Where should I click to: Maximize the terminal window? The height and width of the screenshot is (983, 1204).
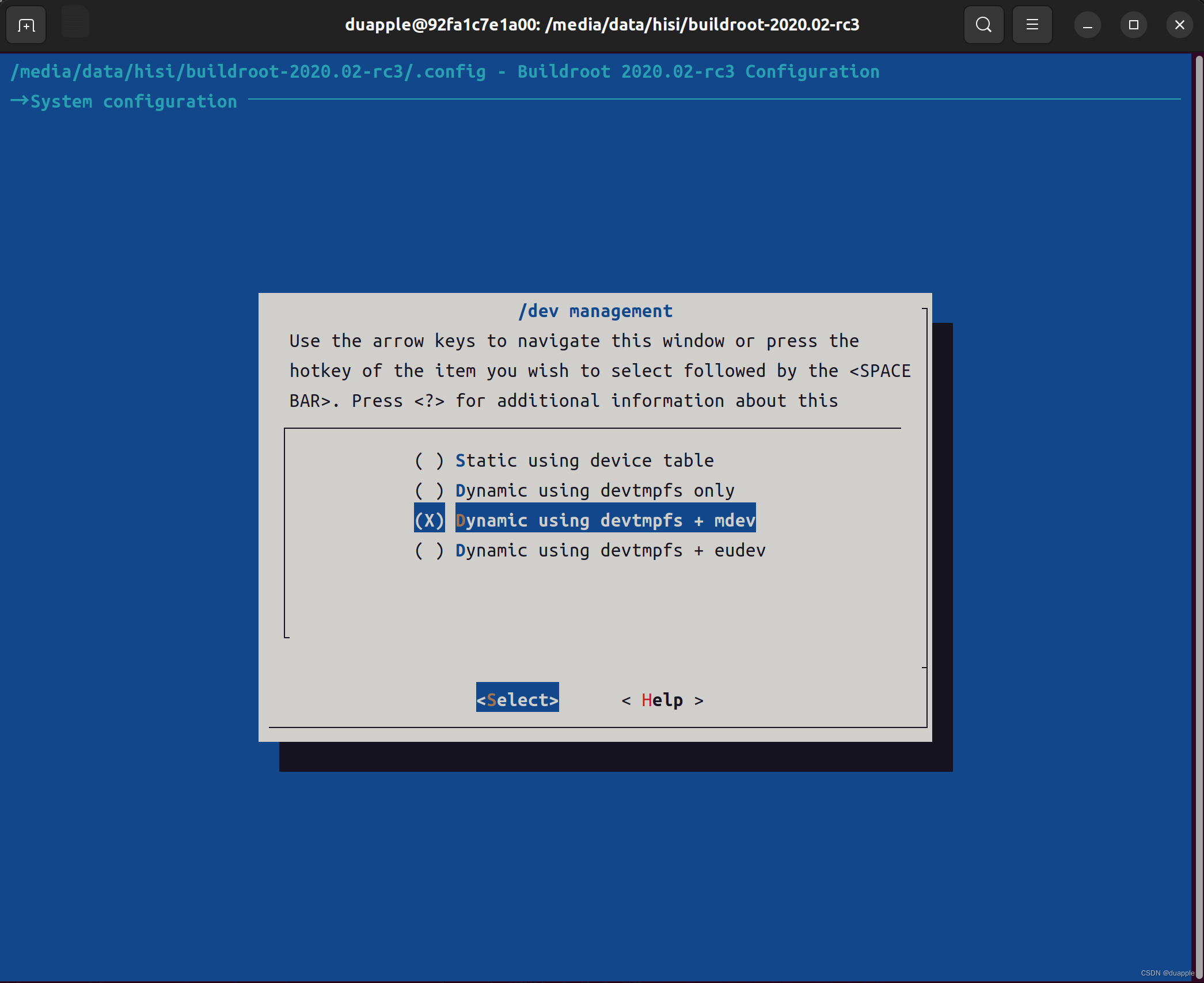[x=1133, y=24]
